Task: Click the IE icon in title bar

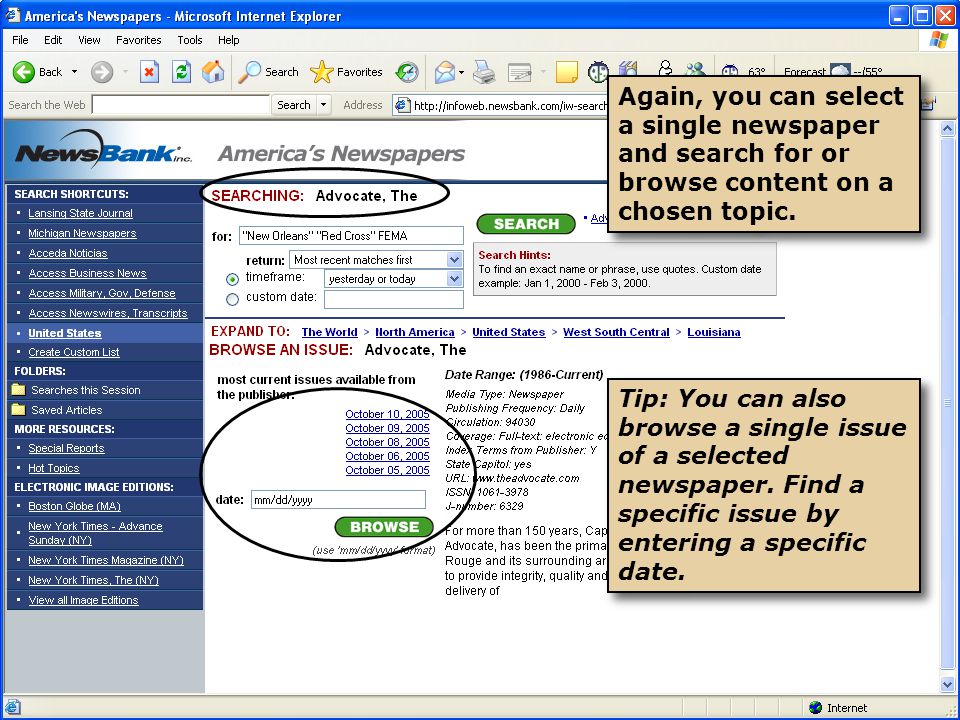Action: click(12, 15)
